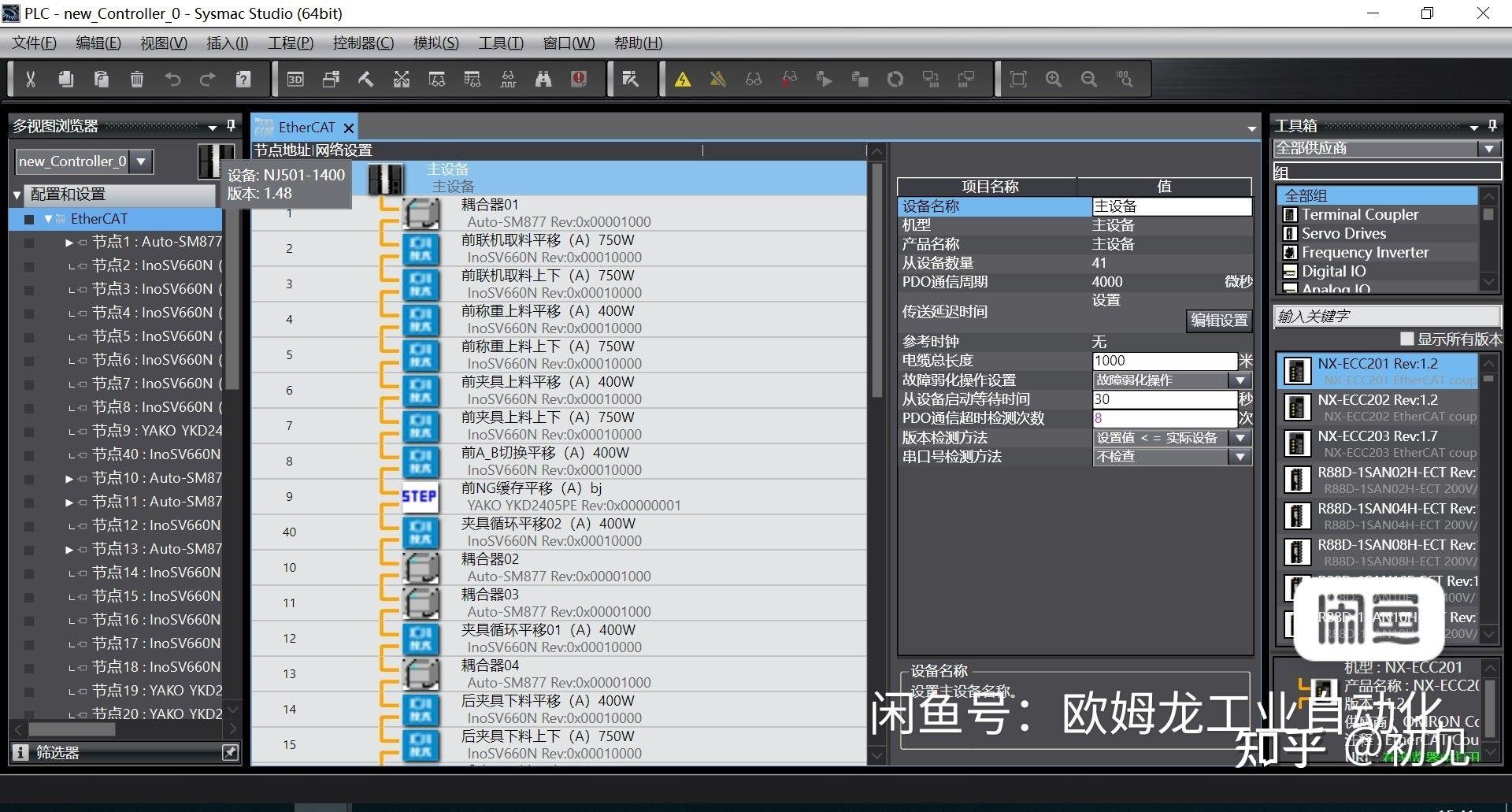Click the fit-to-window zoom icon
This screenshot has width=1512, height=812.
1018,79
